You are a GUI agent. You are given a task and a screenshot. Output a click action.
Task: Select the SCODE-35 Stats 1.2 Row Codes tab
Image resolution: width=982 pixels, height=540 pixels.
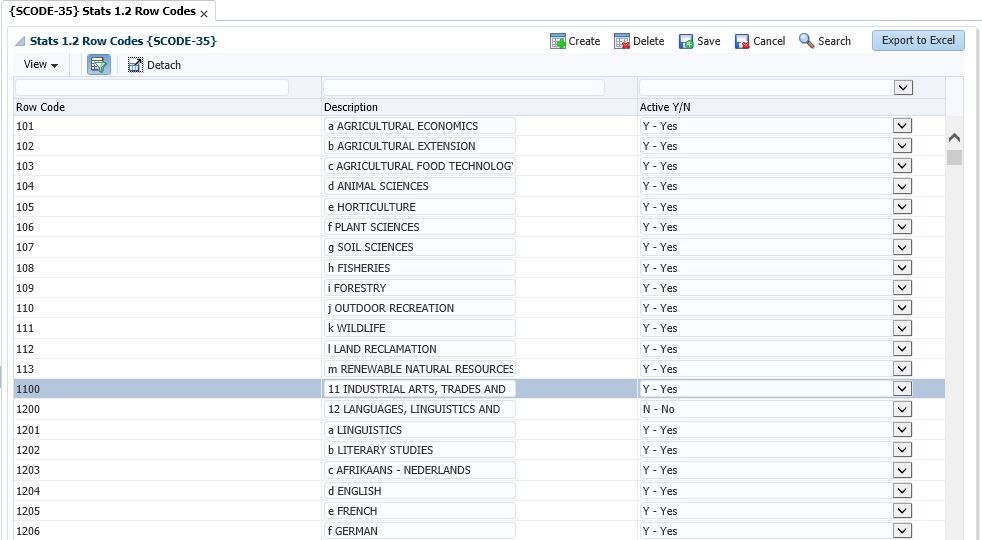102,12
